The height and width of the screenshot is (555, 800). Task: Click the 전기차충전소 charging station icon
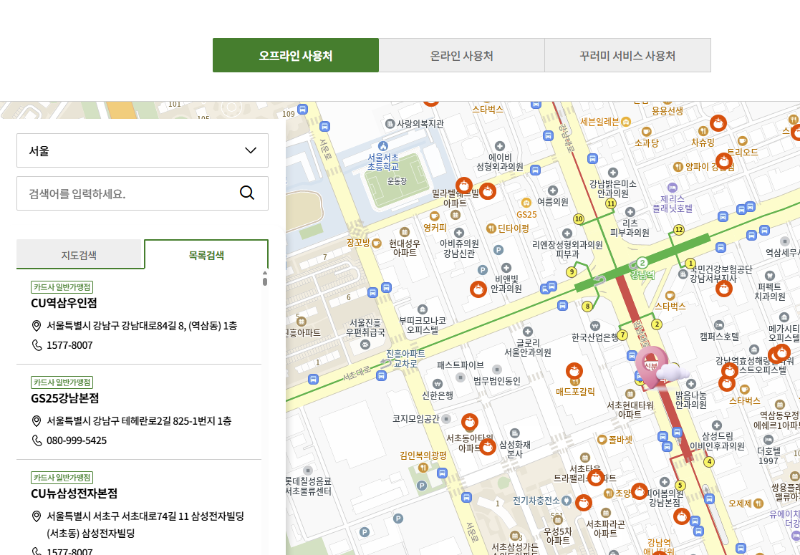[566, 500]
